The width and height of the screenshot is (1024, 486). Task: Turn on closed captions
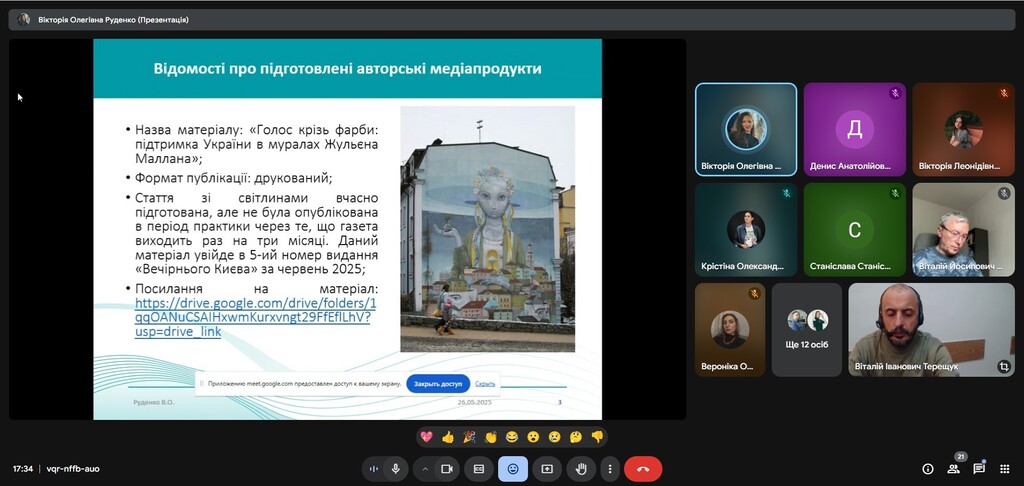coord(479,468)
